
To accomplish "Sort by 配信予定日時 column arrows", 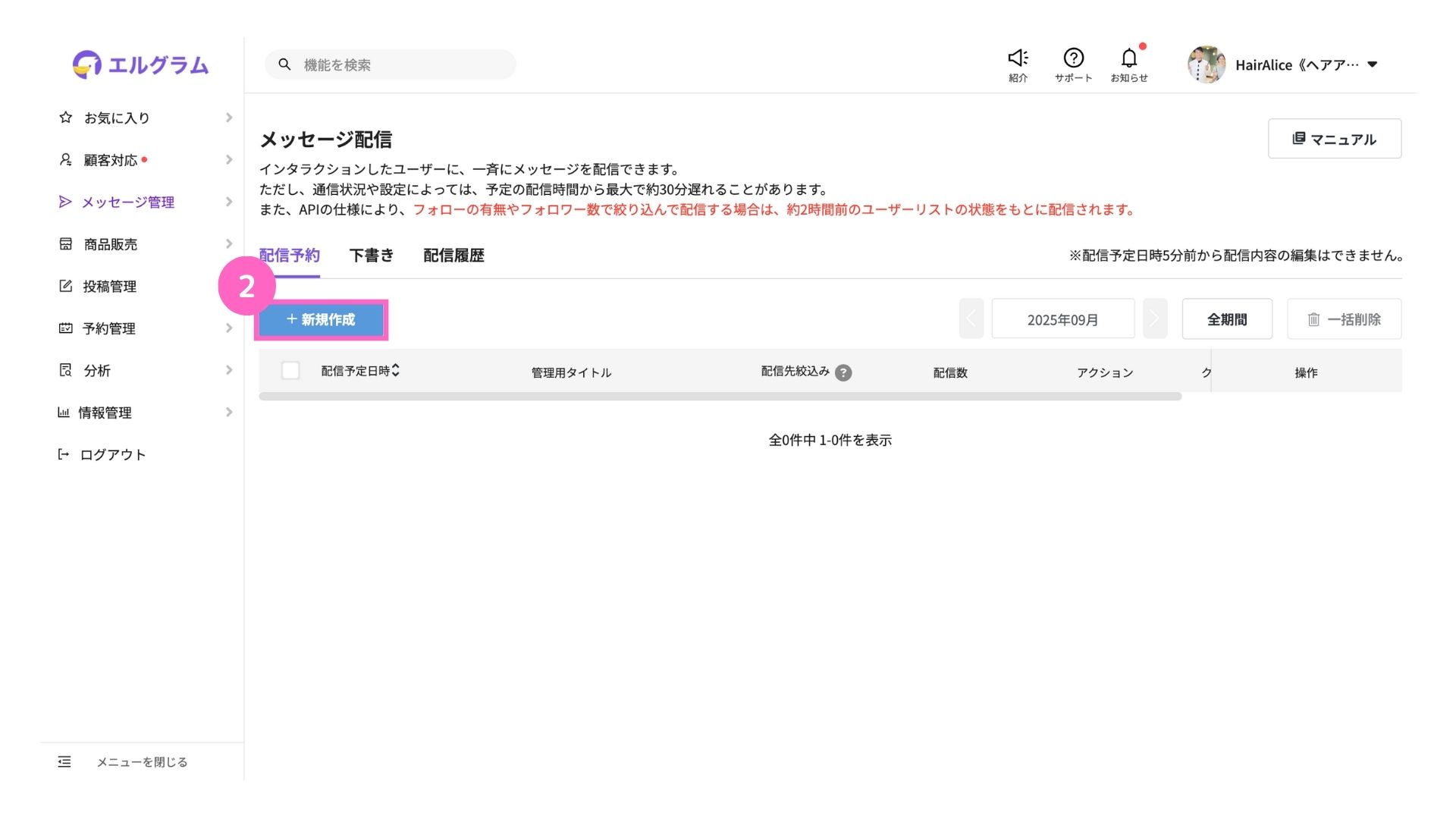I will (x=396, y=370).
